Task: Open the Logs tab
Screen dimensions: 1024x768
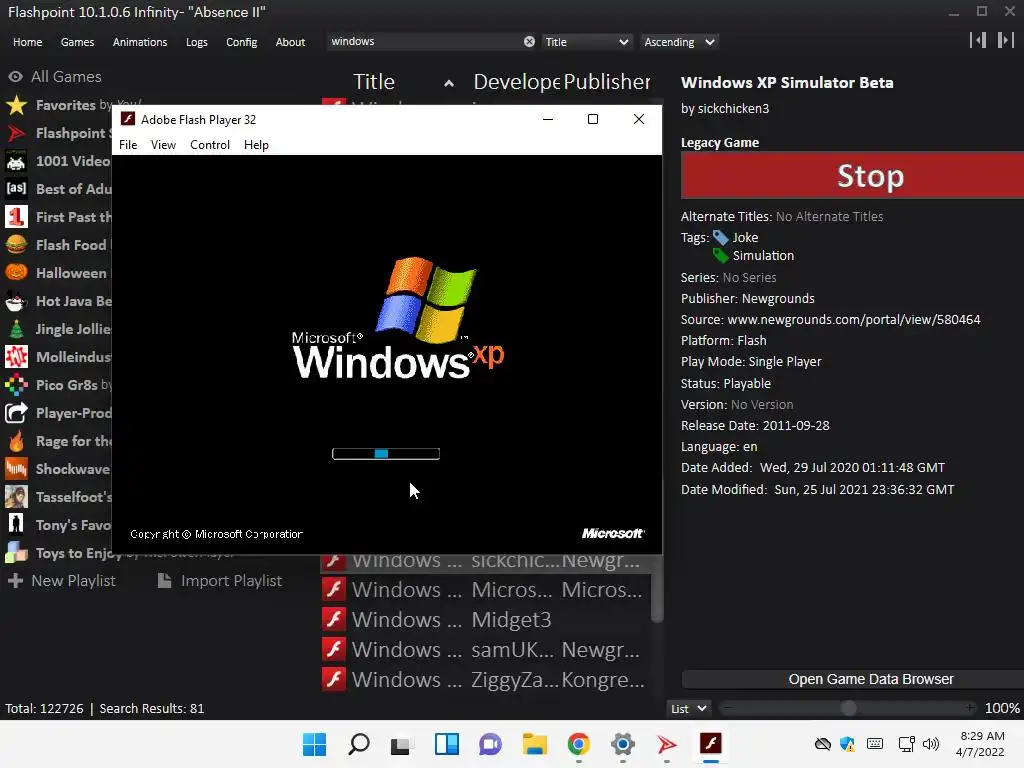Action: 197,42
